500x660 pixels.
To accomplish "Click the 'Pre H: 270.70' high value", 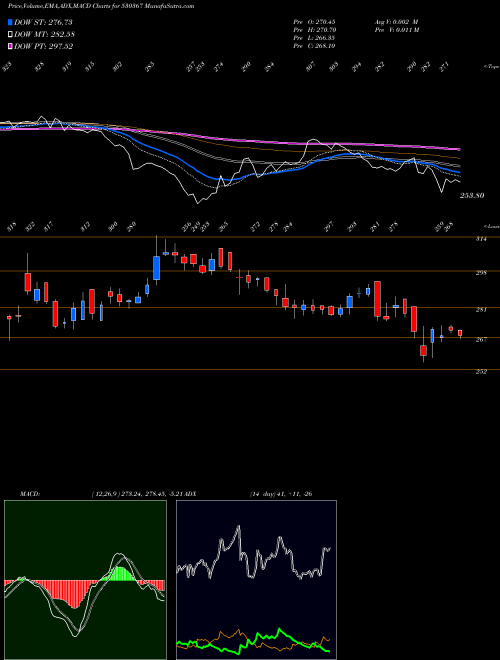I will 314,30.
